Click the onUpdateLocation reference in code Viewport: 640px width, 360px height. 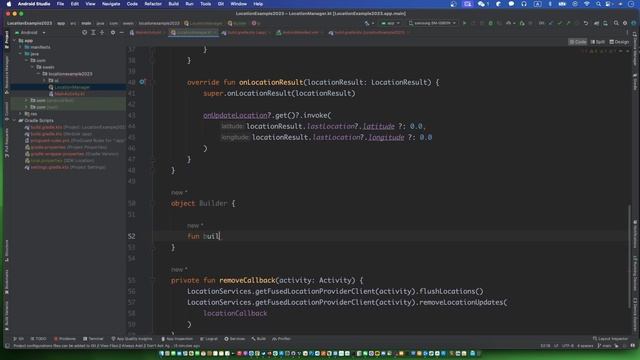[x=235, y=115]
